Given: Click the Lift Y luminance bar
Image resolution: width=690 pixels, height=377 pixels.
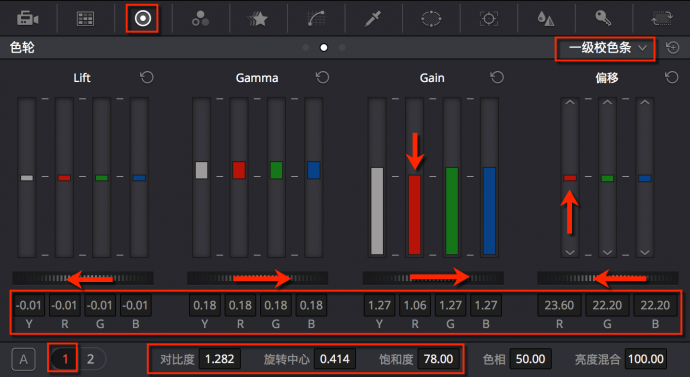Looking at the screenshot, I should coord(27,177).
